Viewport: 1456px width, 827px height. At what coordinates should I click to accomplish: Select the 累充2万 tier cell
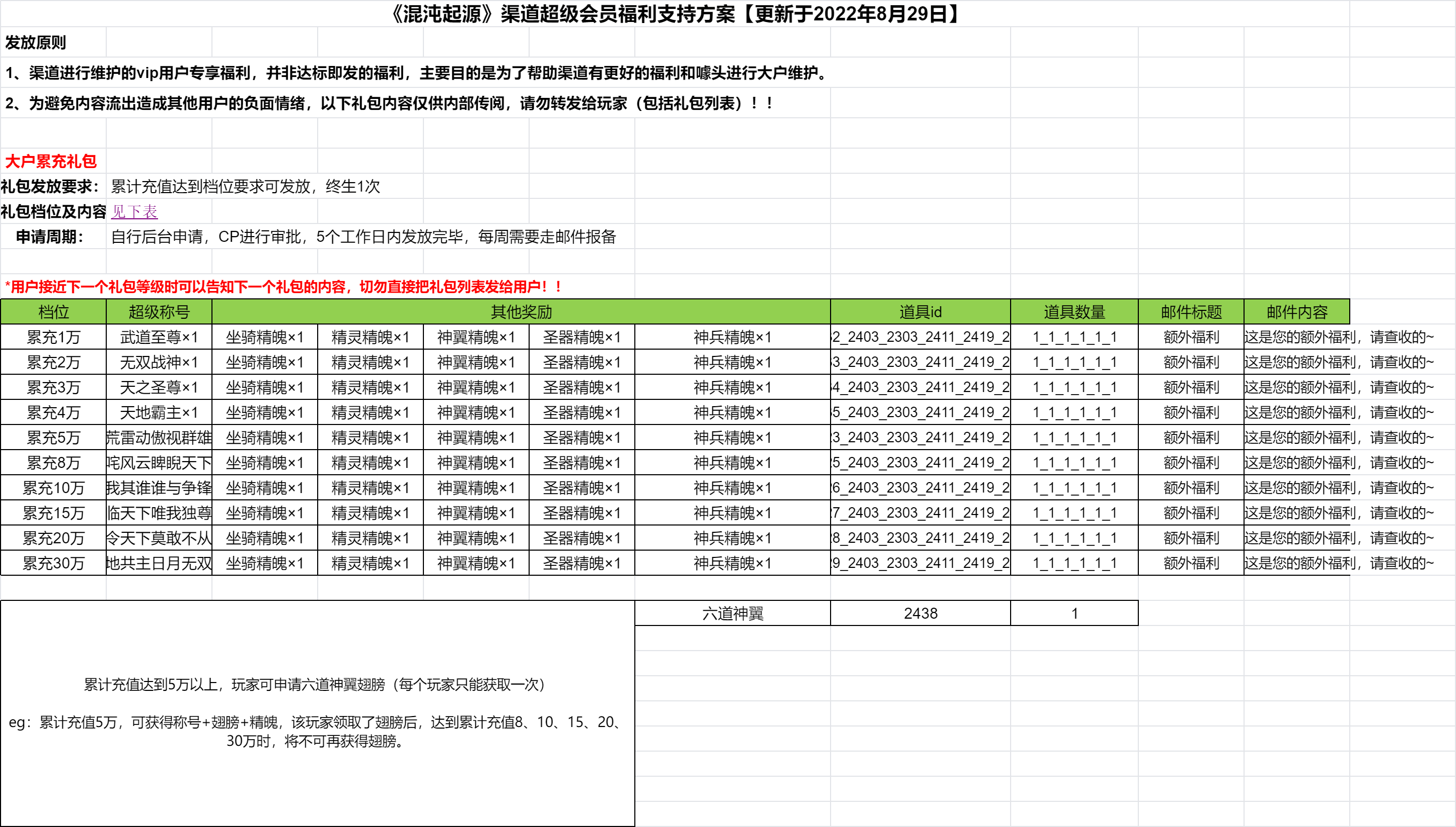point(53,362)
